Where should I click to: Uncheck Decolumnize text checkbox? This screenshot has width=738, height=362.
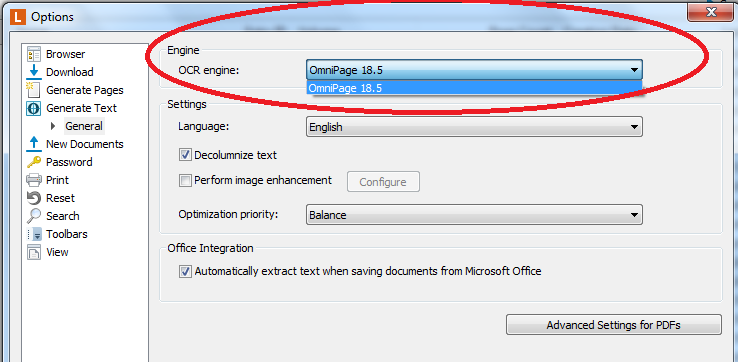tap(185, 155)
